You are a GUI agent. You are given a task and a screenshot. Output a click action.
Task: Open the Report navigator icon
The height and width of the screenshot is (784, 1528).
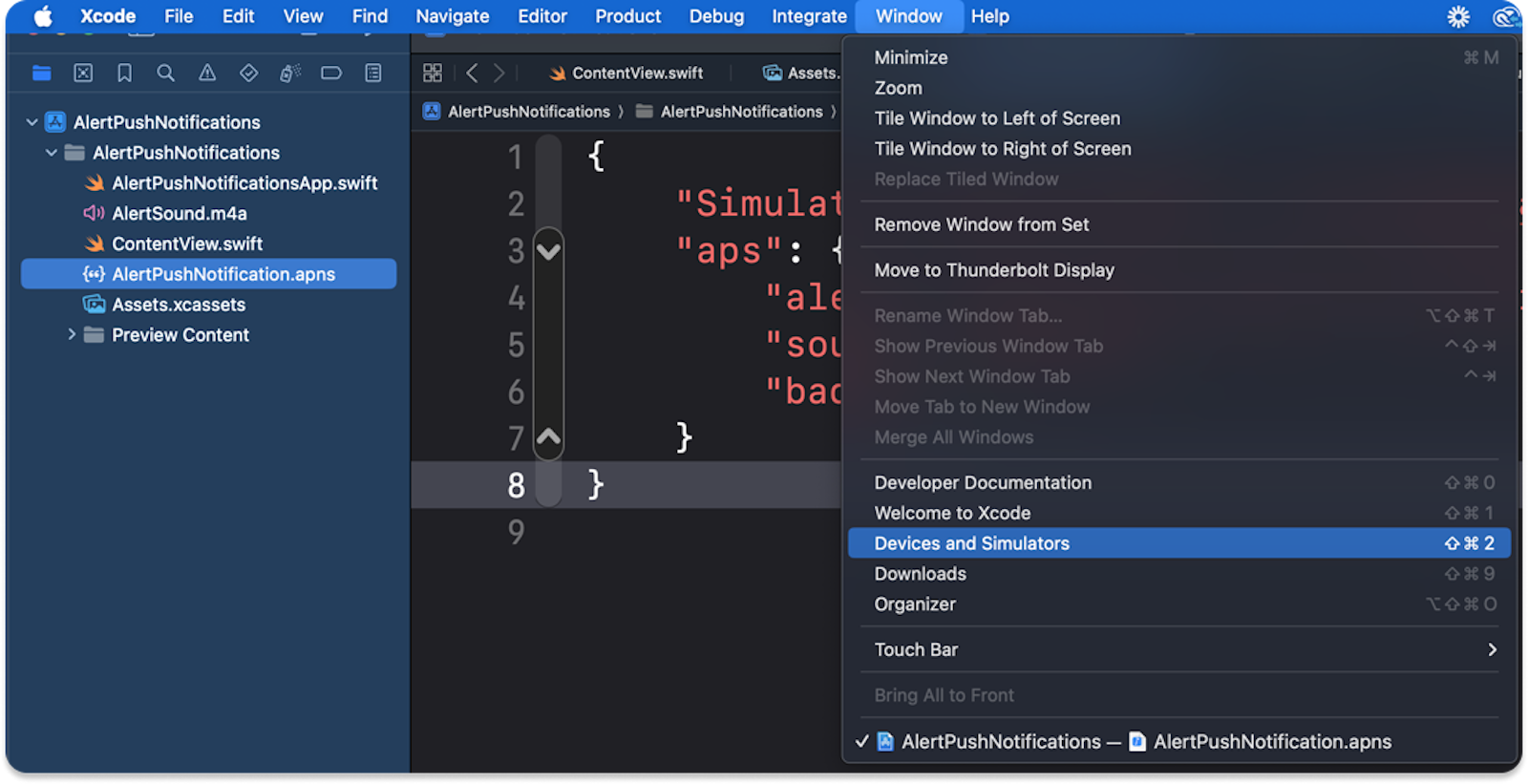[373, 73]
